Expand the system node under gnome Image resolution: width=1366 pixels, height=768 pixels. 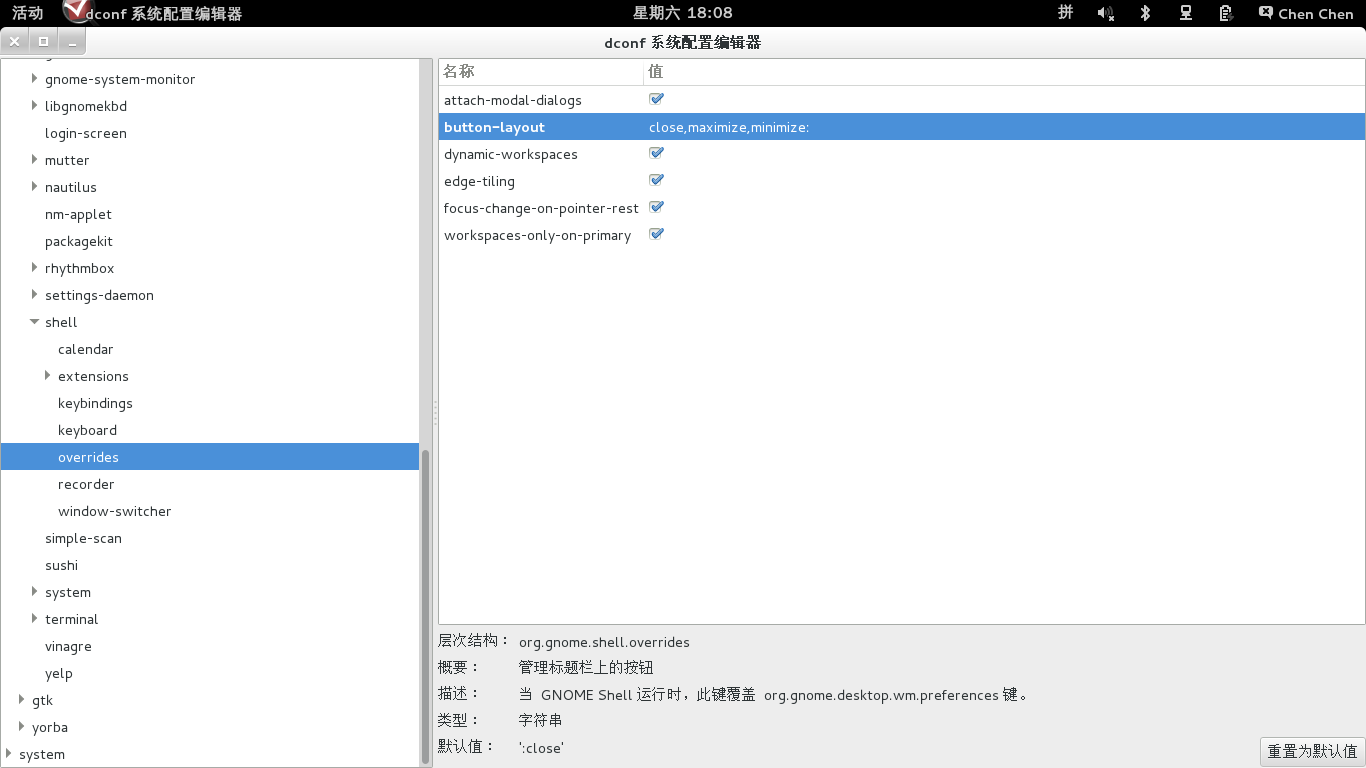tap(35, 592)
